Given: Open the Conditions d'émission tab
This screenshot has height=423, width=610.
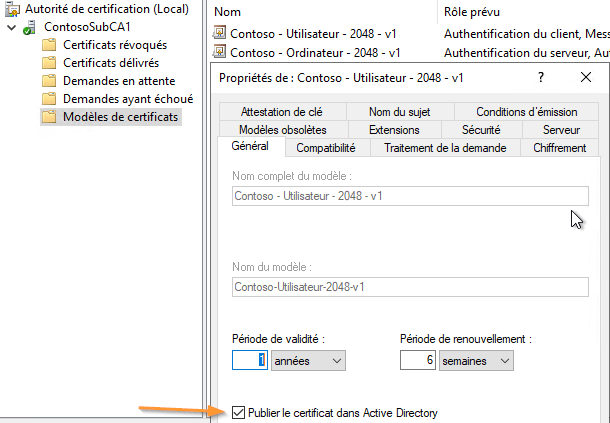Looking at the screenshot, I should click(526, 112).
